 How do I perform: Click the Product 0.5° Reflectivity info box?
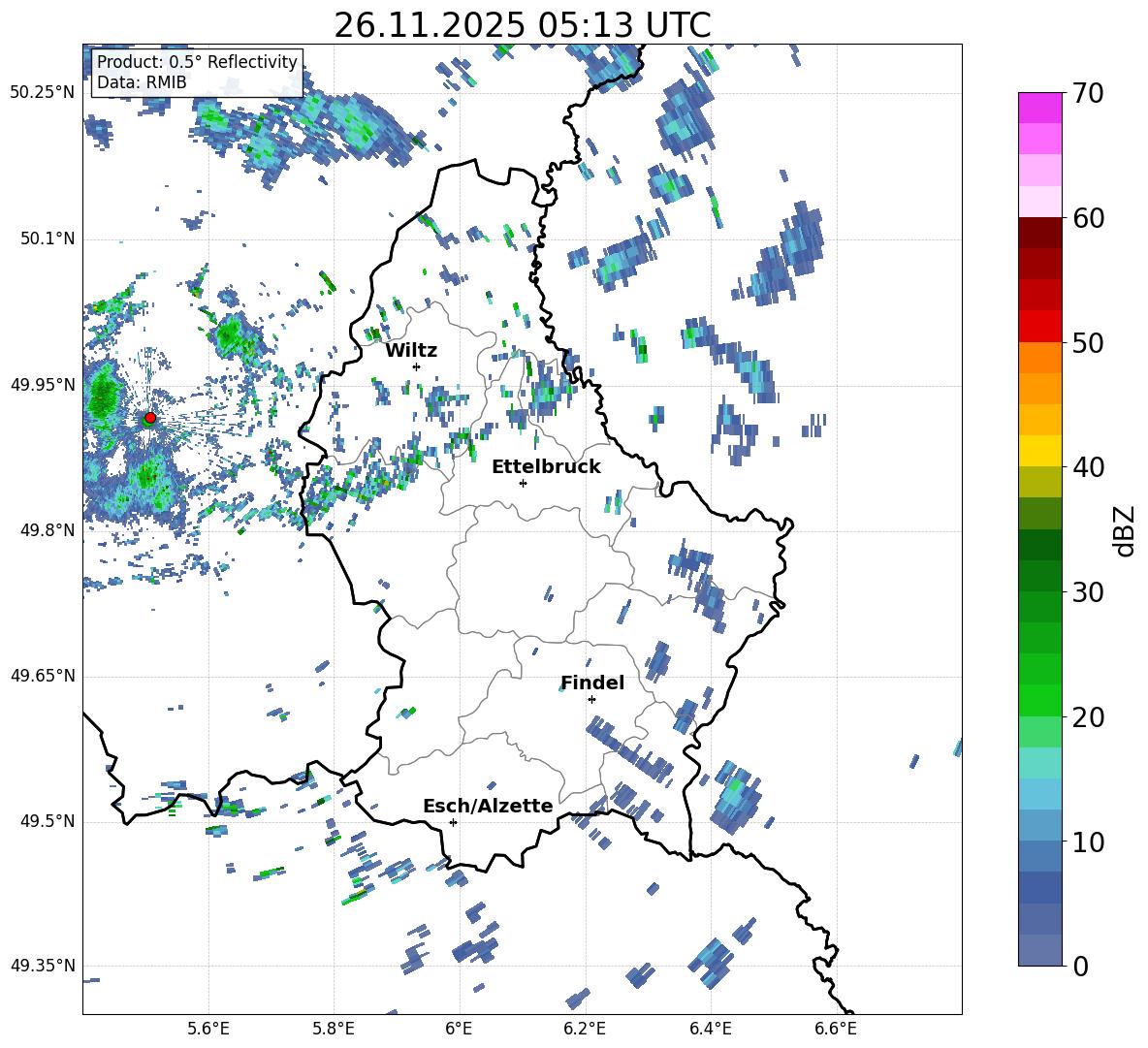click(x=197, y=73)
